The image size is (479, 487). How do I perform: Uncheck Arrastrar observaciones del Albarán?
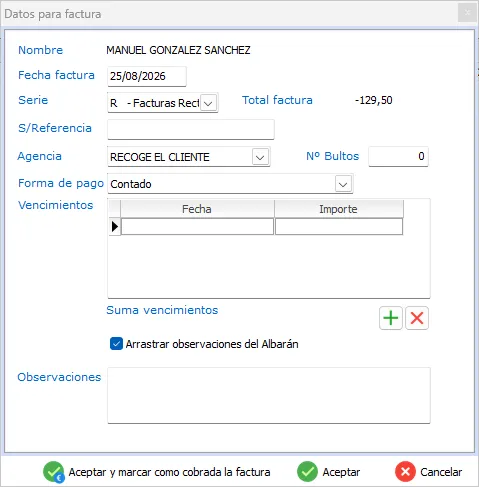[x=116, y=344]
